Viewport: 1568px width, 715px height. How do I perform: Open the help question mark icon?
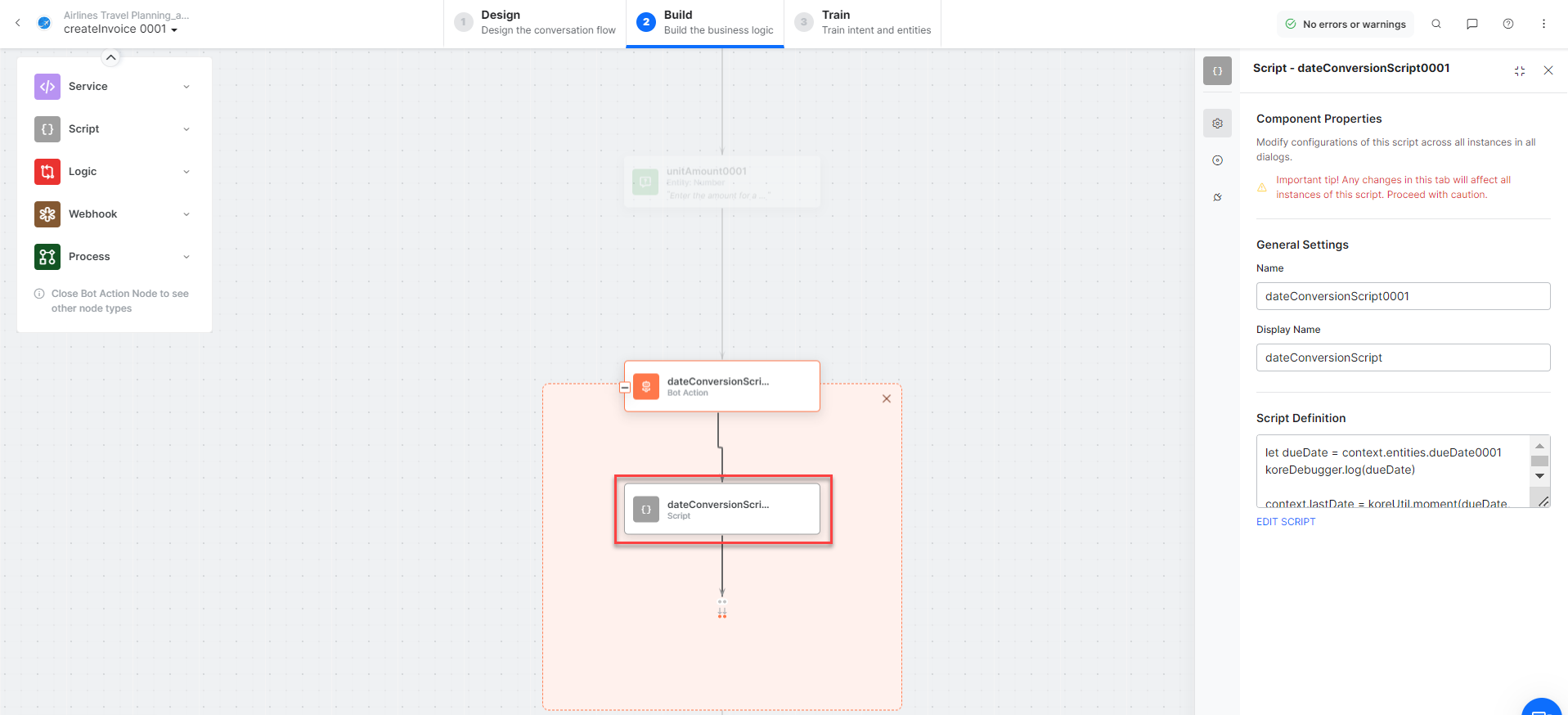1507,24
